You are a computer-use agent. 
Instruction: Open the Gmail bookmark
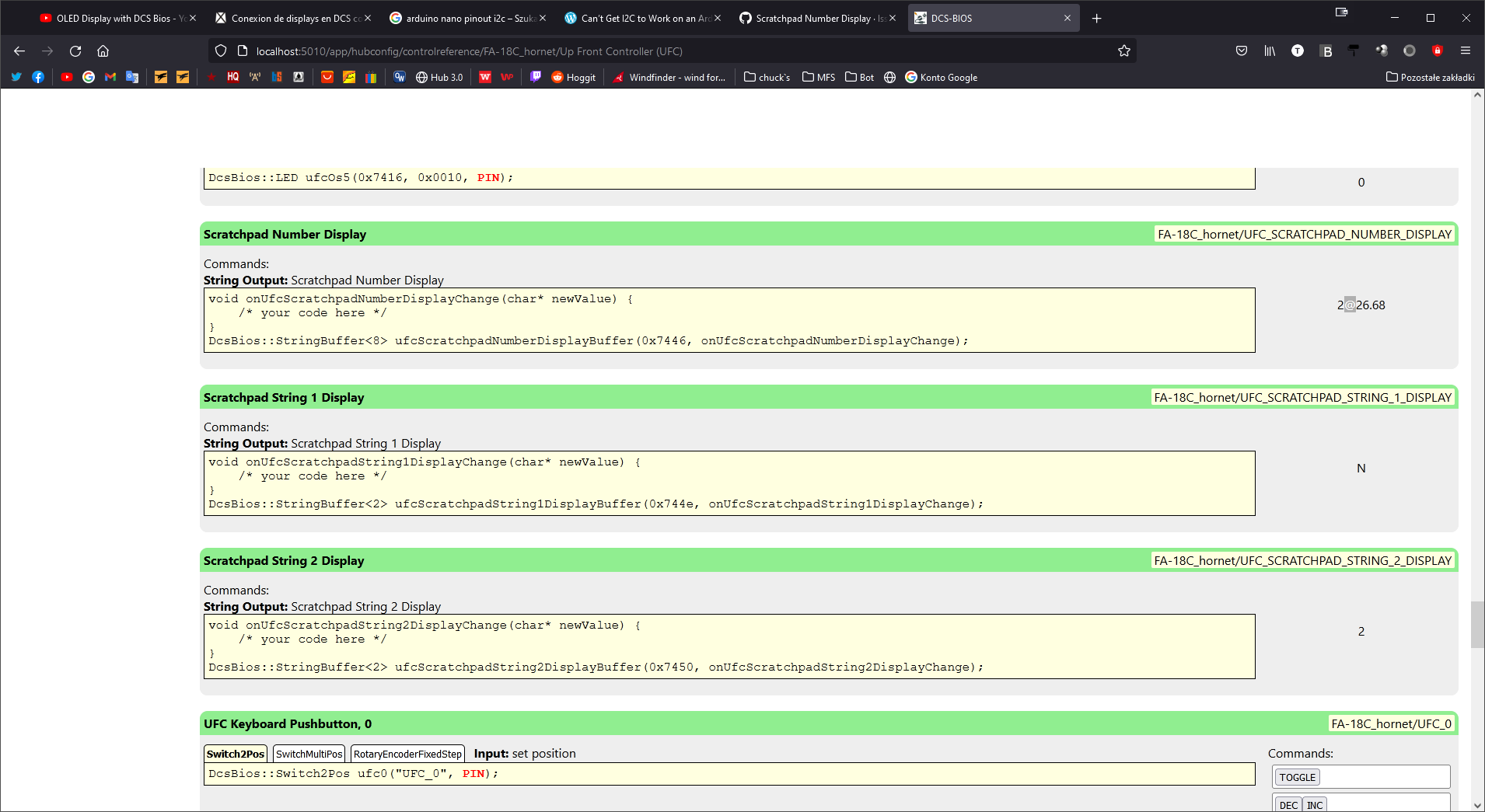[109, 77]
